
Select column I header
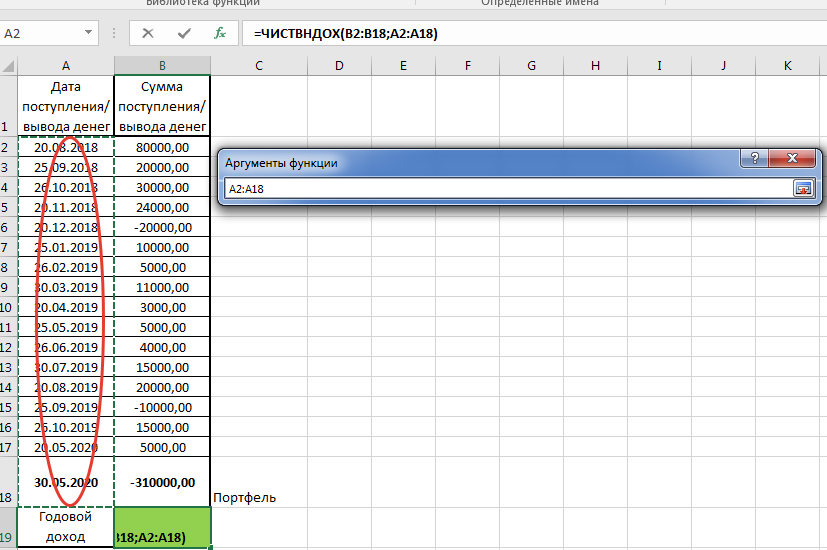[x=659, y=66]
